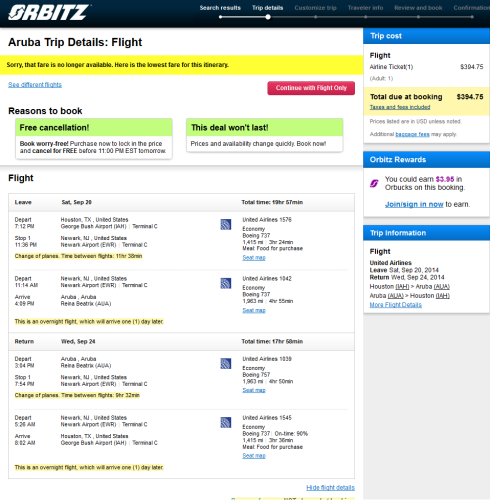This screenshot has height=500, width=490.
Task: Click the $3.95 Orbucks amount
Action: click(445, 179)
